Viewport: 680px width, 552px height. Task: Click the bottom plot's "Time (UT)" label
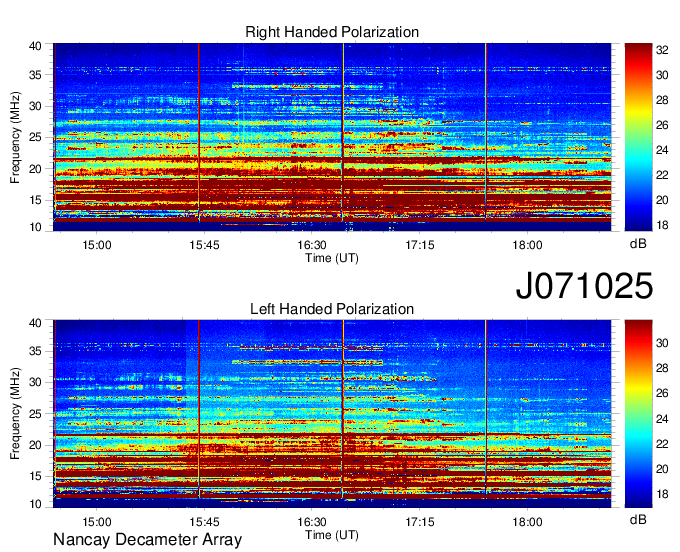332,535
